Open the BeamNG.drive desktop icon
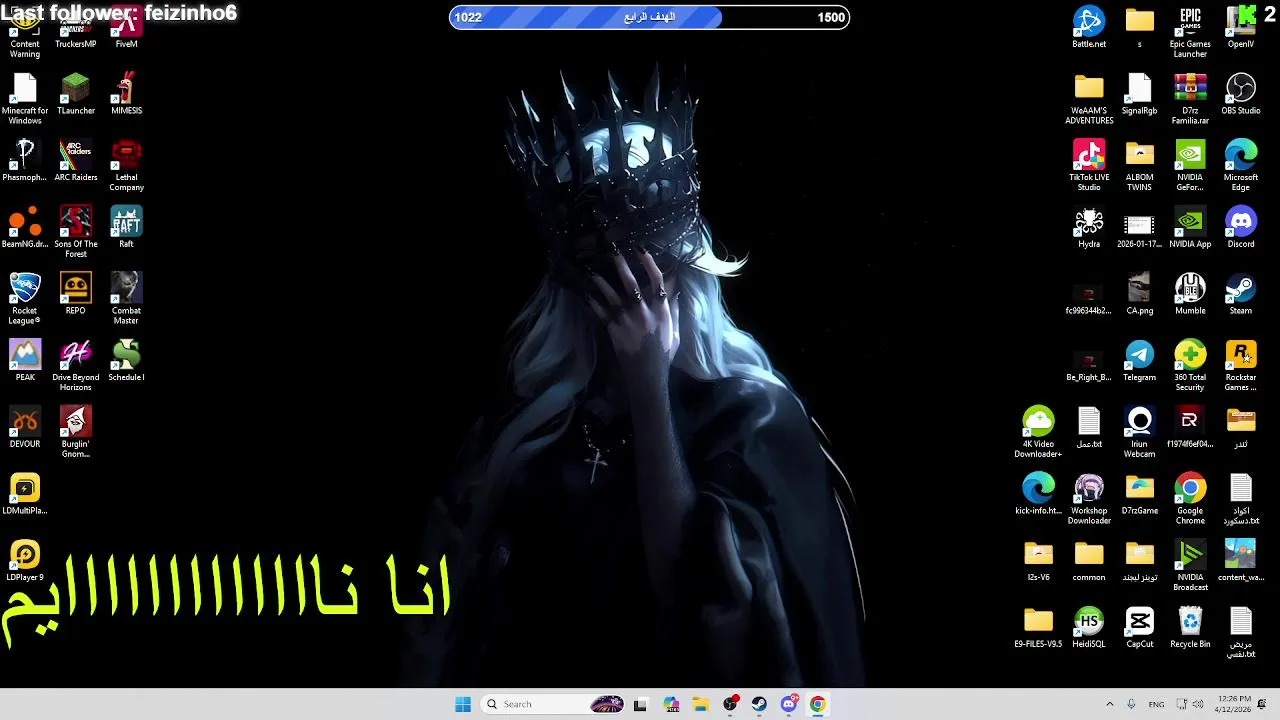This screenshot has height=720, width=1280. 25,227
